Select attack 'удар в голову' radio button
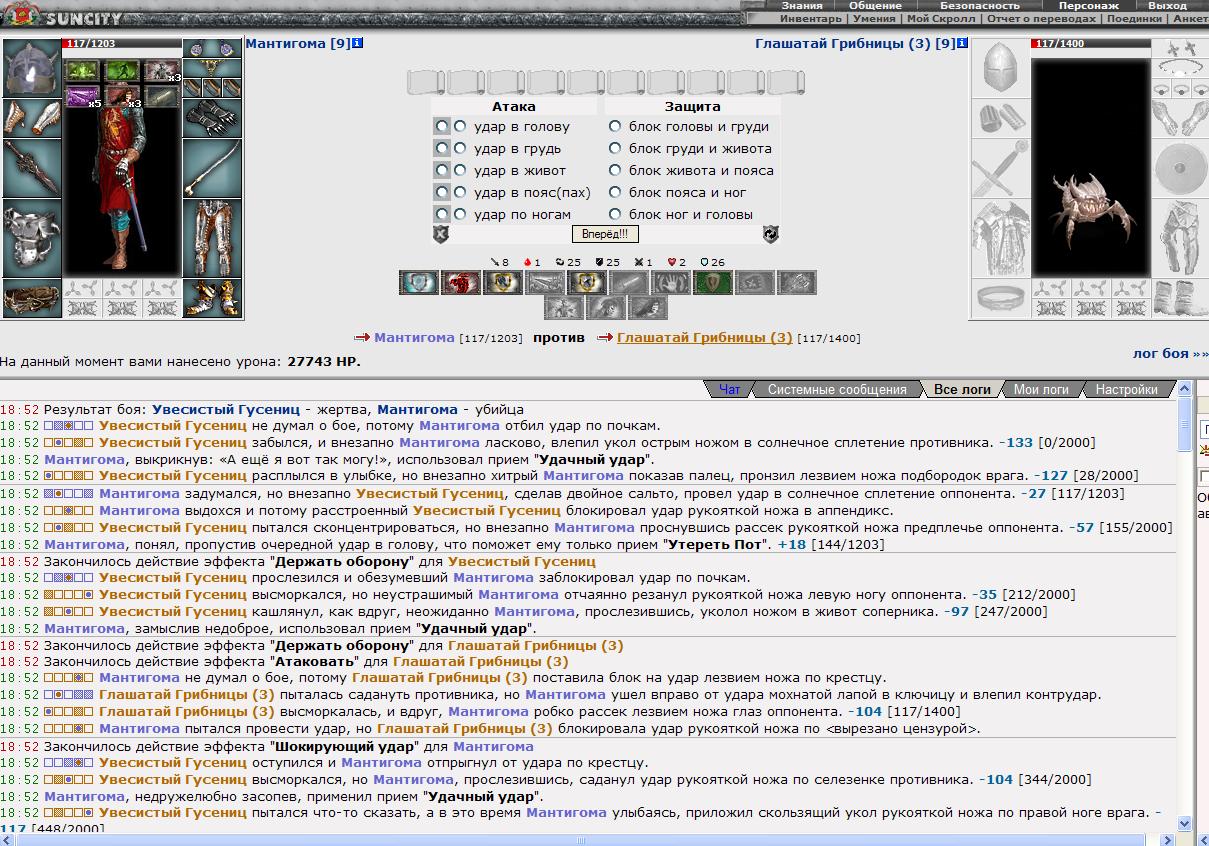Viewport: 1209px width, 846px height. click(x=460, y=126)
